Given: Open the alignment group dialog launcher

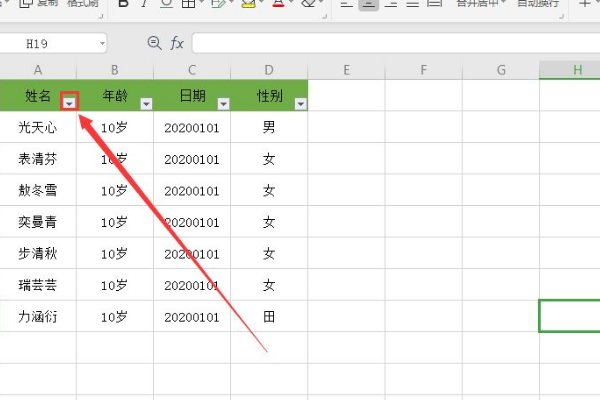Looking at the screenshot, I should pyautogui.click(x=562, y=16).
